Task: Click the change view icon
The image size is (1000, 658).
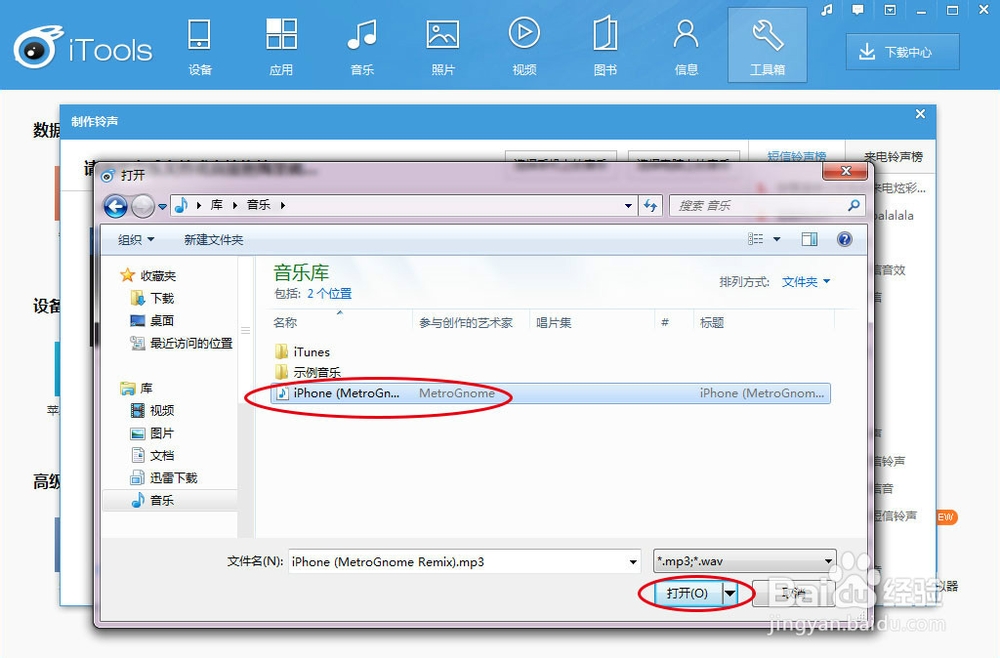Action: click(756, 239)
